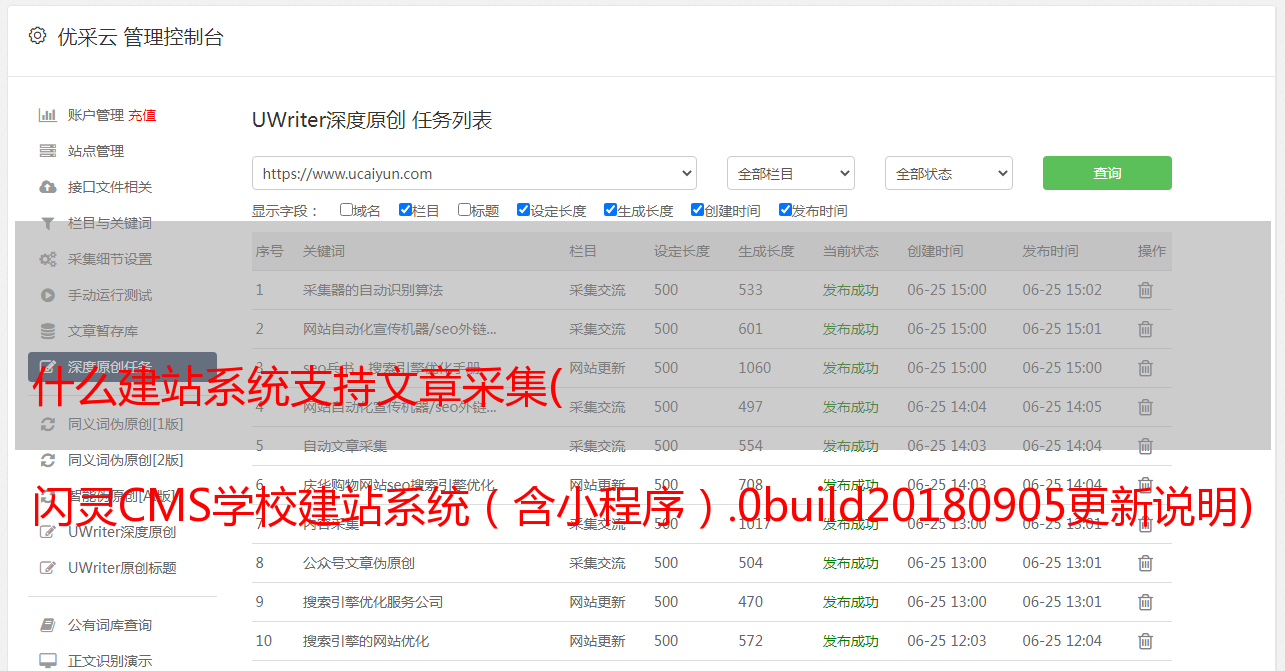This screenshot has height=671, width=1285.
Task: Click trash icon for row 2 网站自动化宣传机器
Action: pyautogui.click(x=1146, y=329)
